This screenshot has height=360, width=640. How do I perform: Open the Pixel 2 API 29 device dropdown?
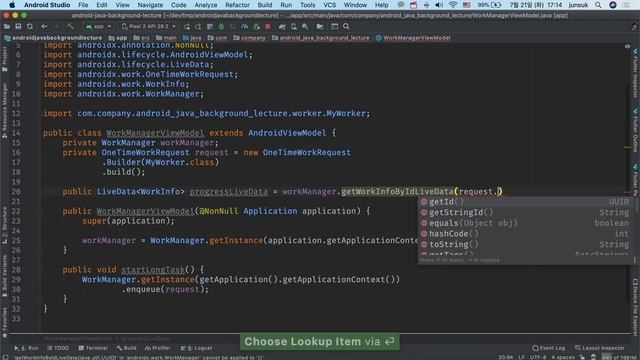pos(149,27)
